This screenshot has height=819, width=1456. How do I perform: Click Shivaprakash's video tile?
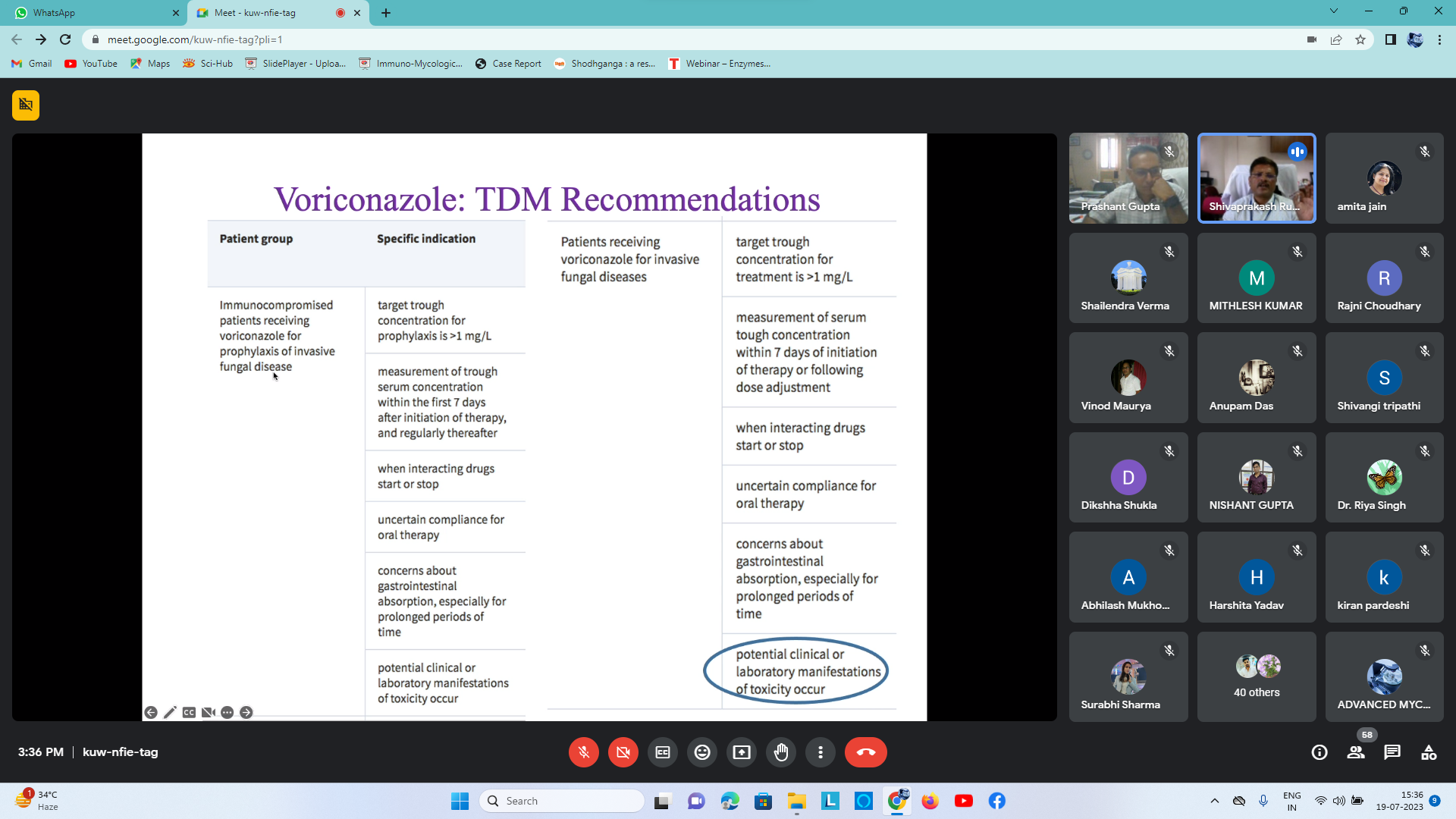coord(1257,178)
